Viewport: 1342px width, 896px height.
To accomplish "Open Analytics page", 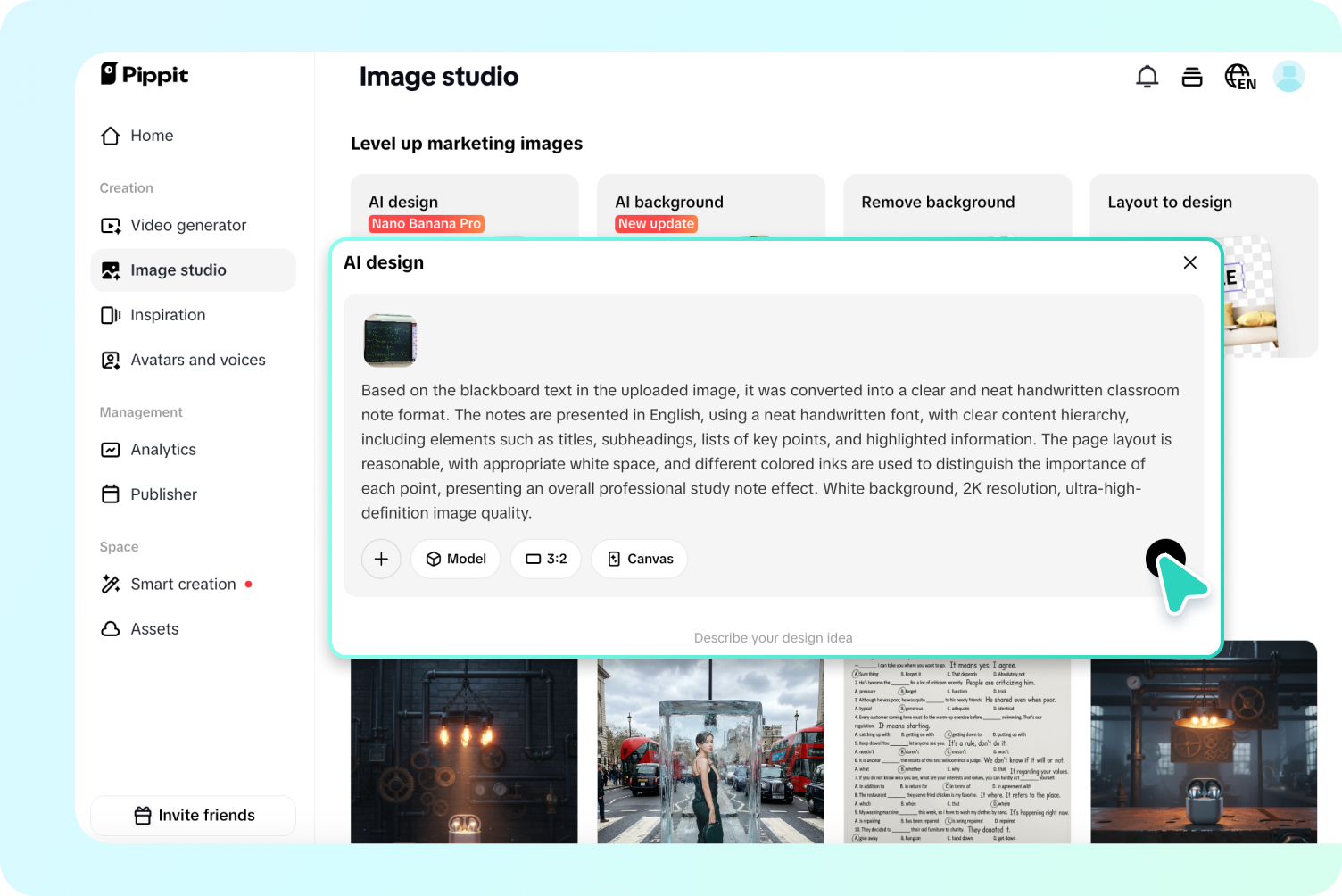I will click(x=162, y=450).
